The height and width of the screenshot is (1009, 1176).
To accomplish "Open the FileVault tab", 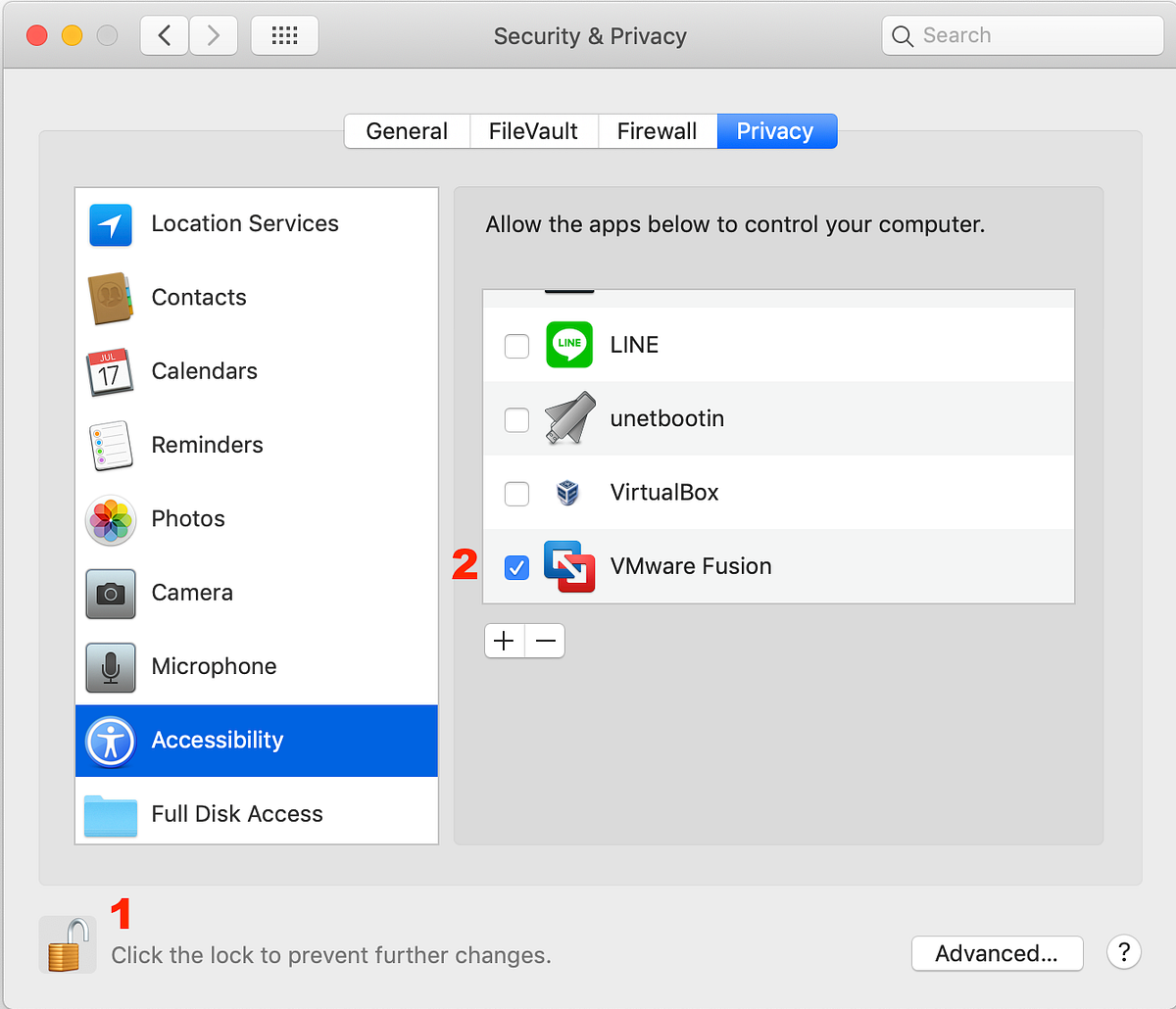I will (x=533, y=130).
